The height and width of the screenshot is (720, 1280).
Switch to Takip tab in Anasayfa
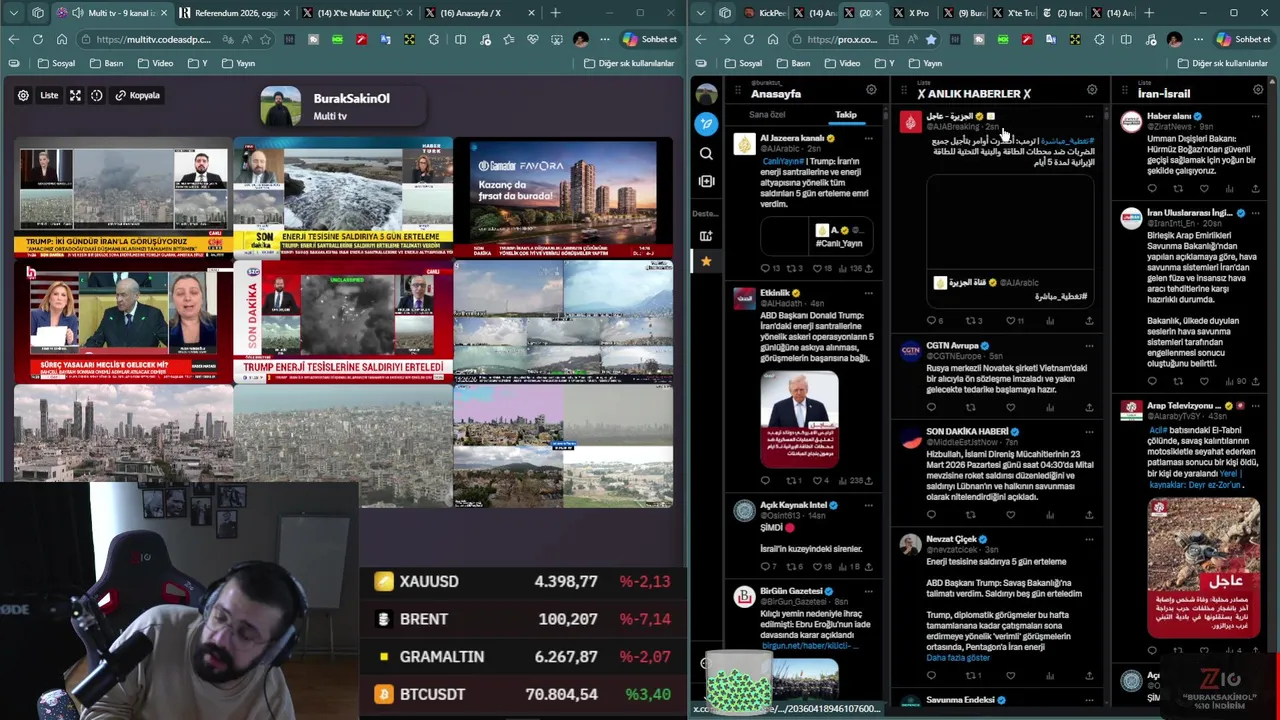tap(846, 114)
